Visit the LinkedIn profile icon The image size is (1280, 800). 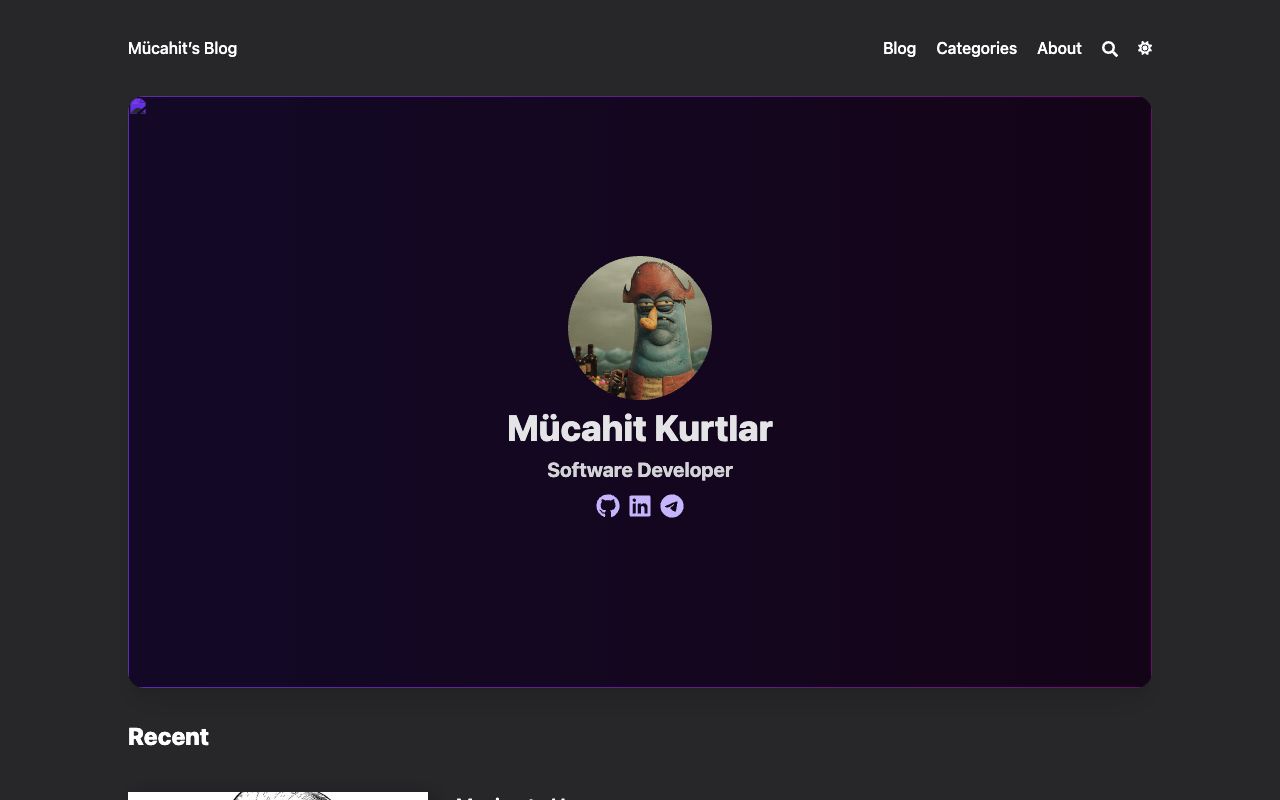click(640, 506)
